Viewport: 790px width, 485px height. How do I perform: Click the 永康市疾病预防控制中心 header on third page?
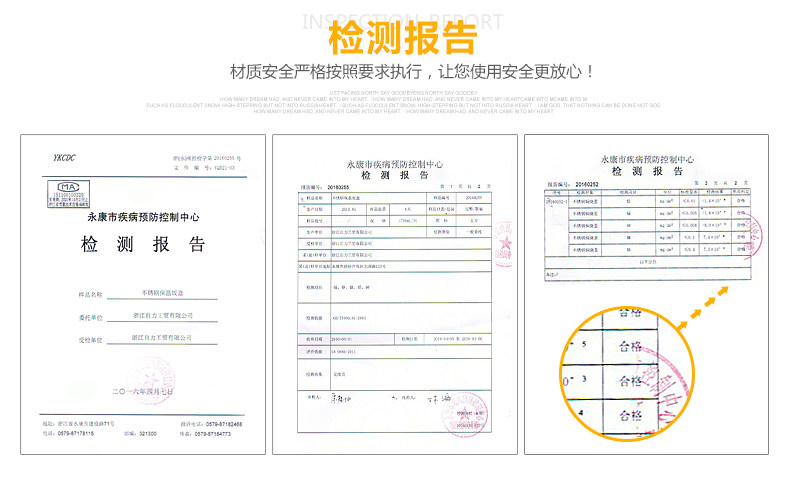(647, 160)
